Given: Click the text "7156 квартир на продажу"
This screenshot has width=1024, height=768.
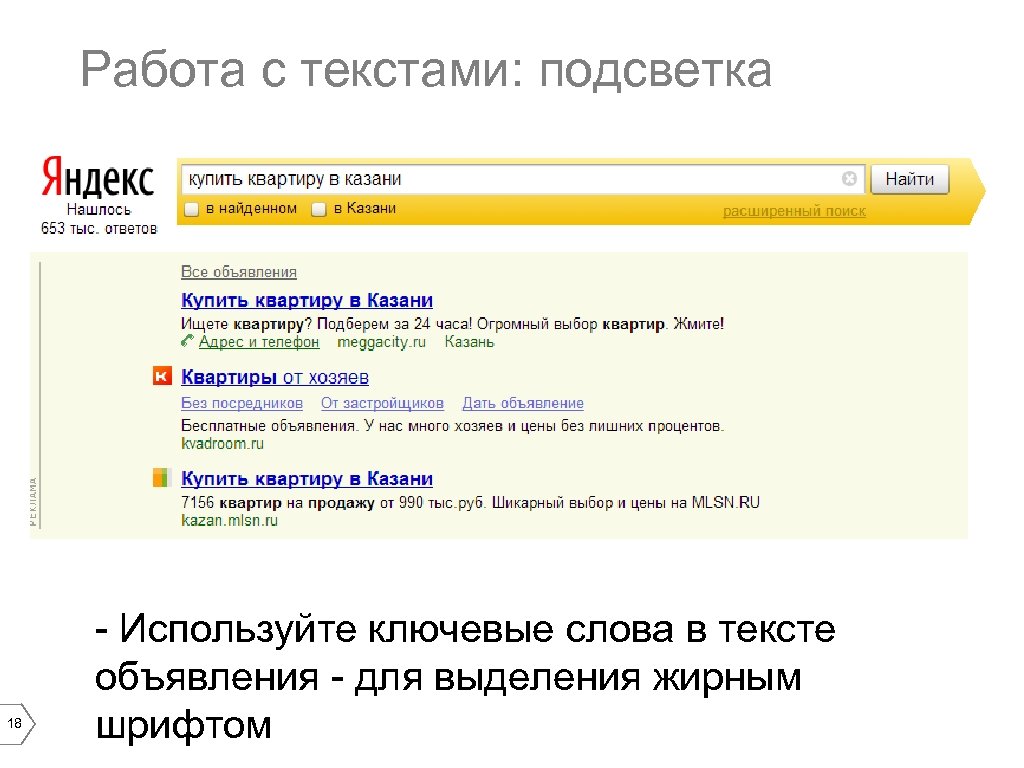Looking at the screenshot, I should pyautogui.click(x=278, y=502).
